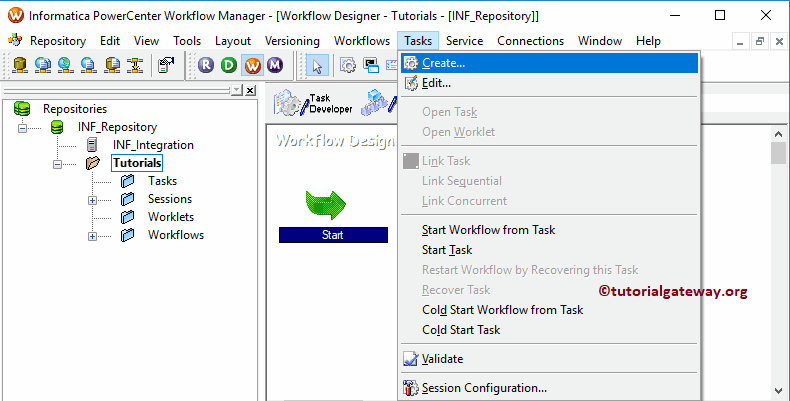Choose Create... in the Tasks menu
Viewport: 790px width, 401px height.
pyautogui.click(x=549, y=63)
